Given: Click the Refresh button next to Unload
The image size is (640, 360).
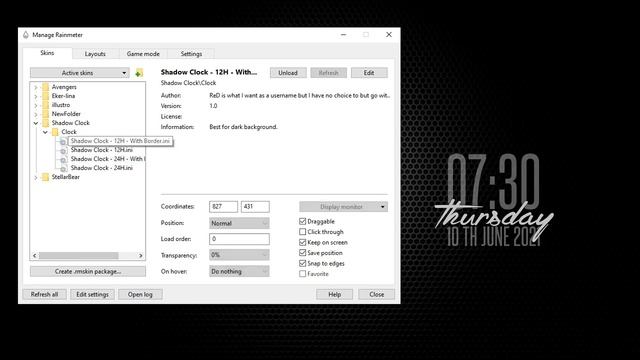Looking at the screenshot, I should click(x=329, y=73).
